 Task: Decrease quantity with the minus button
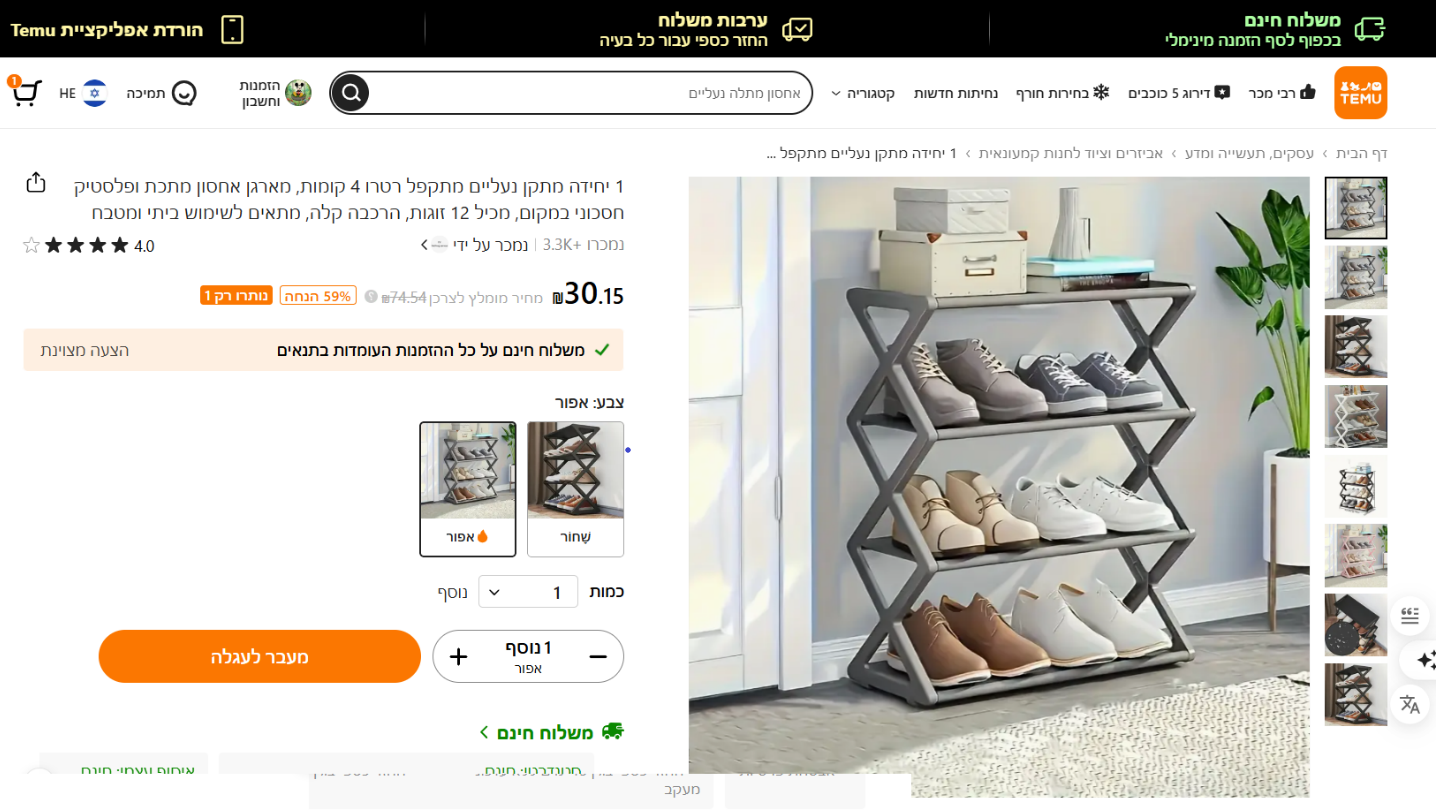[x=598, y=657]
